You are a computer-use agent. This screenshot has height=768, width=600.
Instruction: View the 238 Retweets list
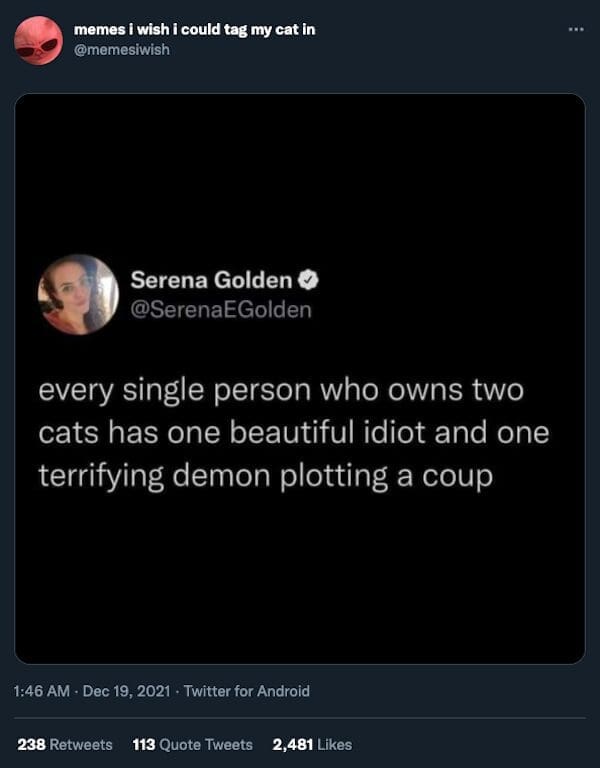pyautogui.click(x=65, y=744)
